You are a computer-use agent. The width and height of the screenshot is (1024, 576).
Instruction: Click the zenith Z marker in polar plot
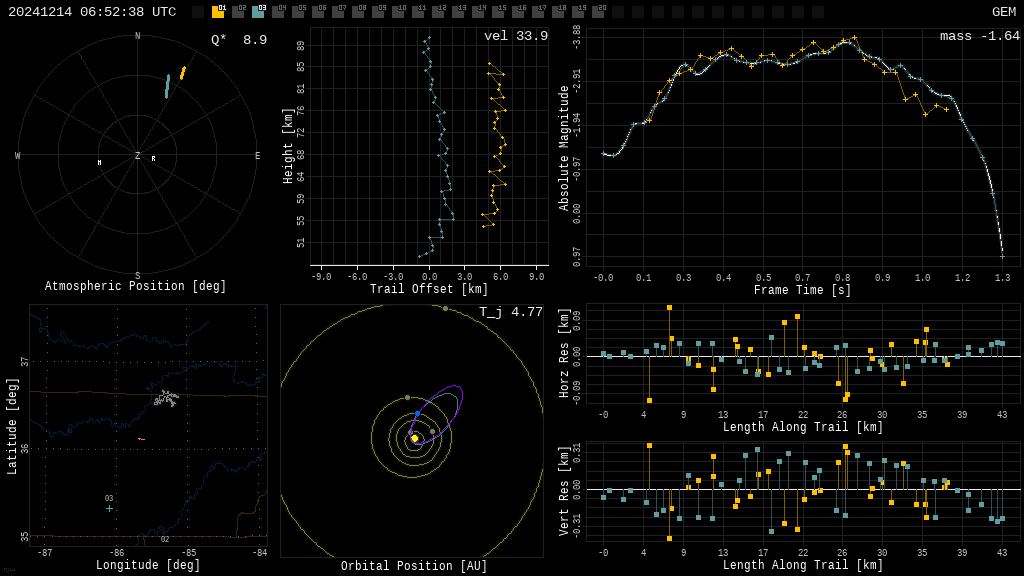[x=138, y=156]
